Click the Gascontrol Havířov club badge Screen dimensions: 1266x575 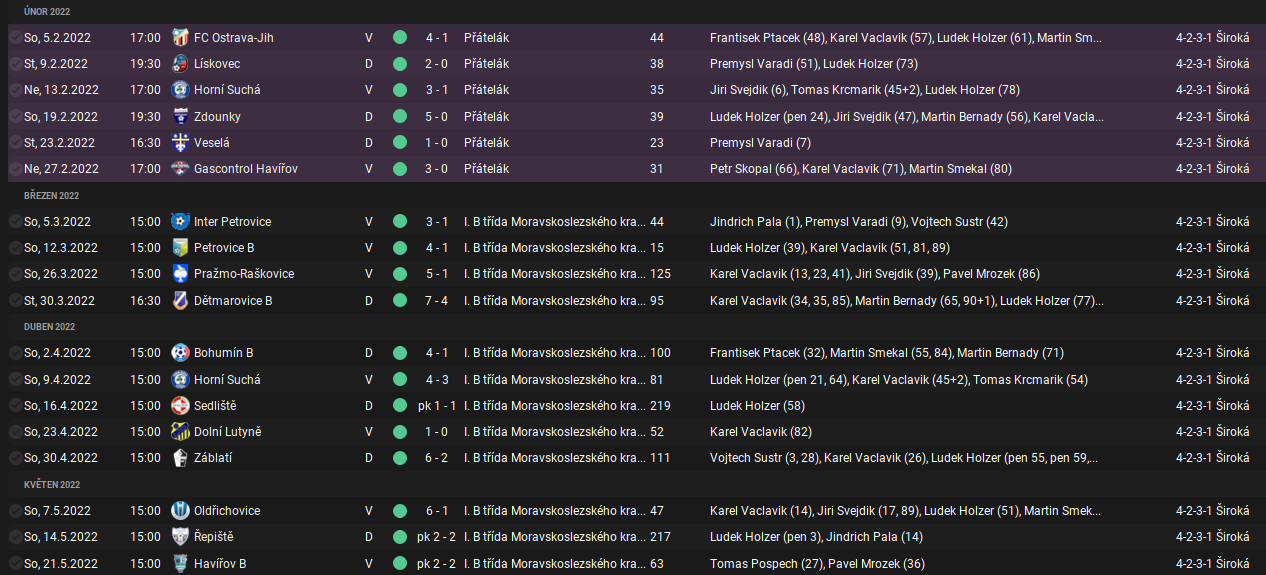tap(180, 169)
